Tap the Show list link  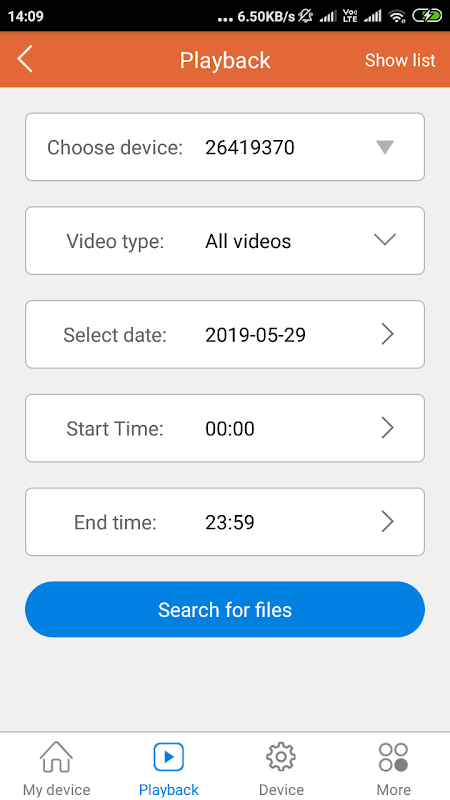400,60
